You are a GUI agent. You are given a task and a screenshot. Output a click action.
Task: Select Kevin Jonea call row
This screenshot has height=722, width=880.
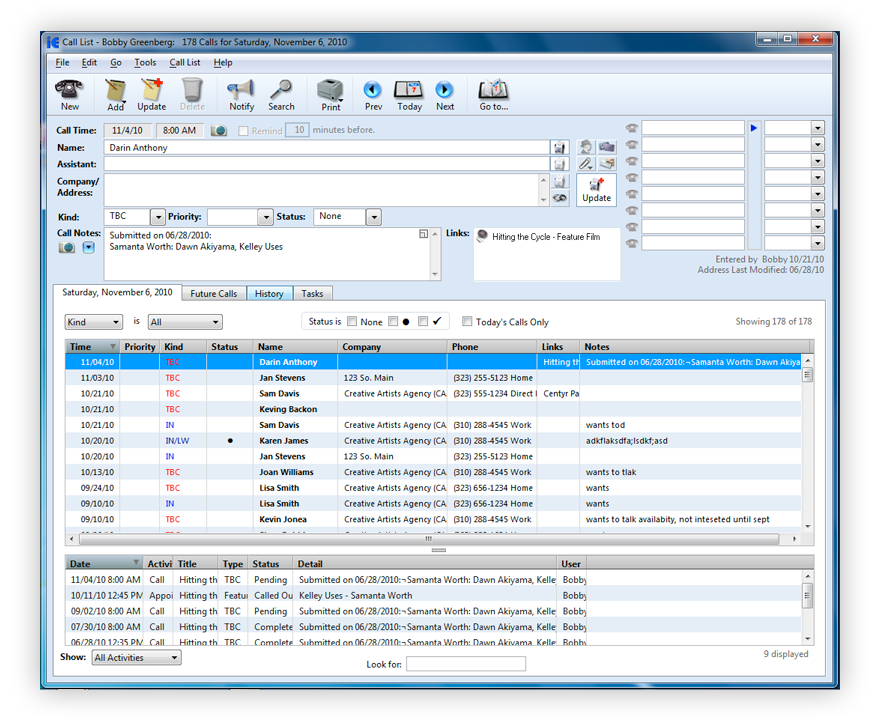point(433,519)
